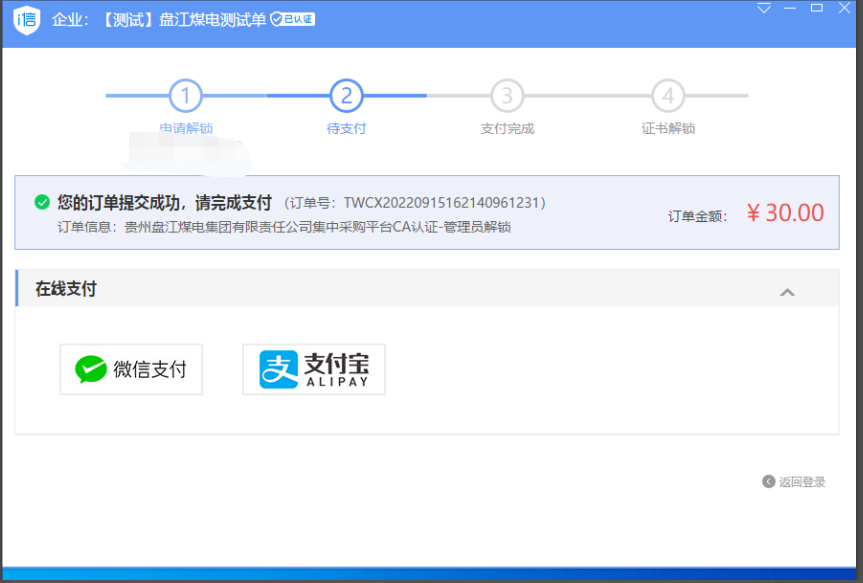Click the 在线支付 section header
This screenshot has height=583, width=863.
[67, 289]
